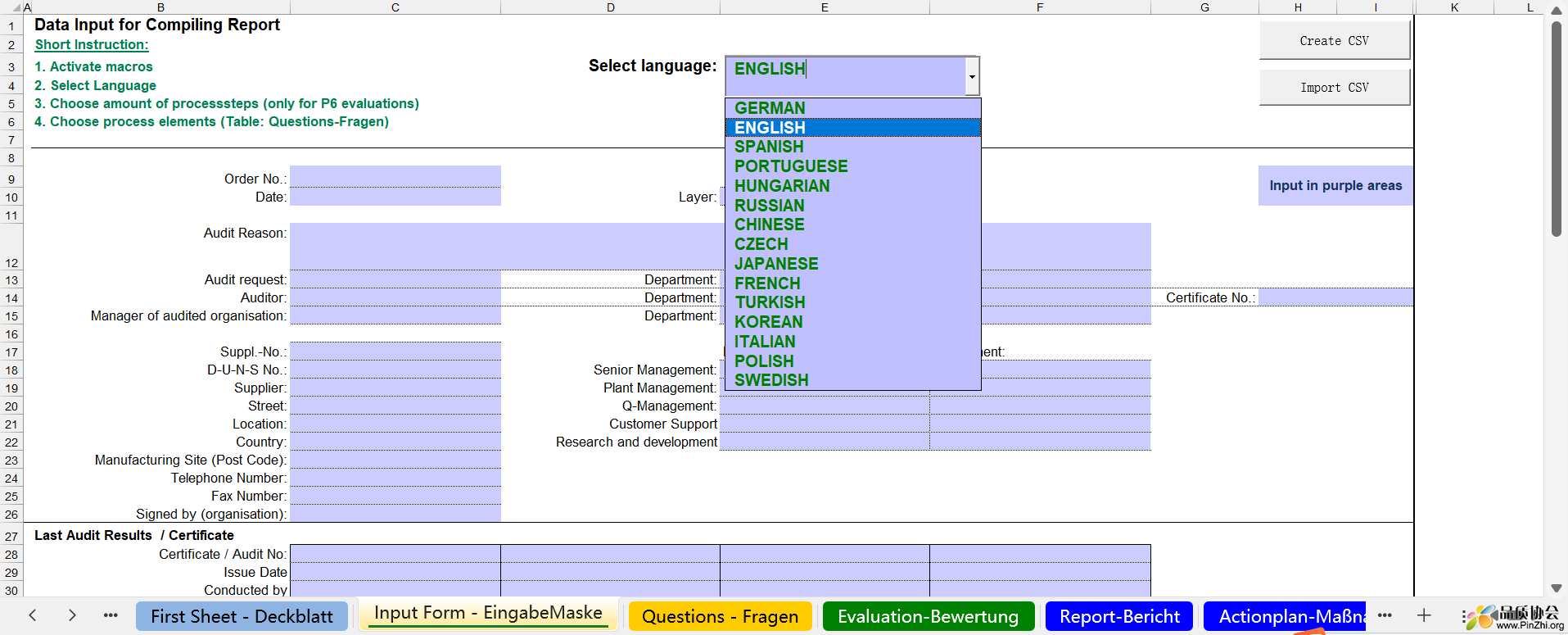Click the Create CSV button
Image resolution: width=1568 pixels, height=635 pixels.
pyautogui.click(x=1334, y=40)
